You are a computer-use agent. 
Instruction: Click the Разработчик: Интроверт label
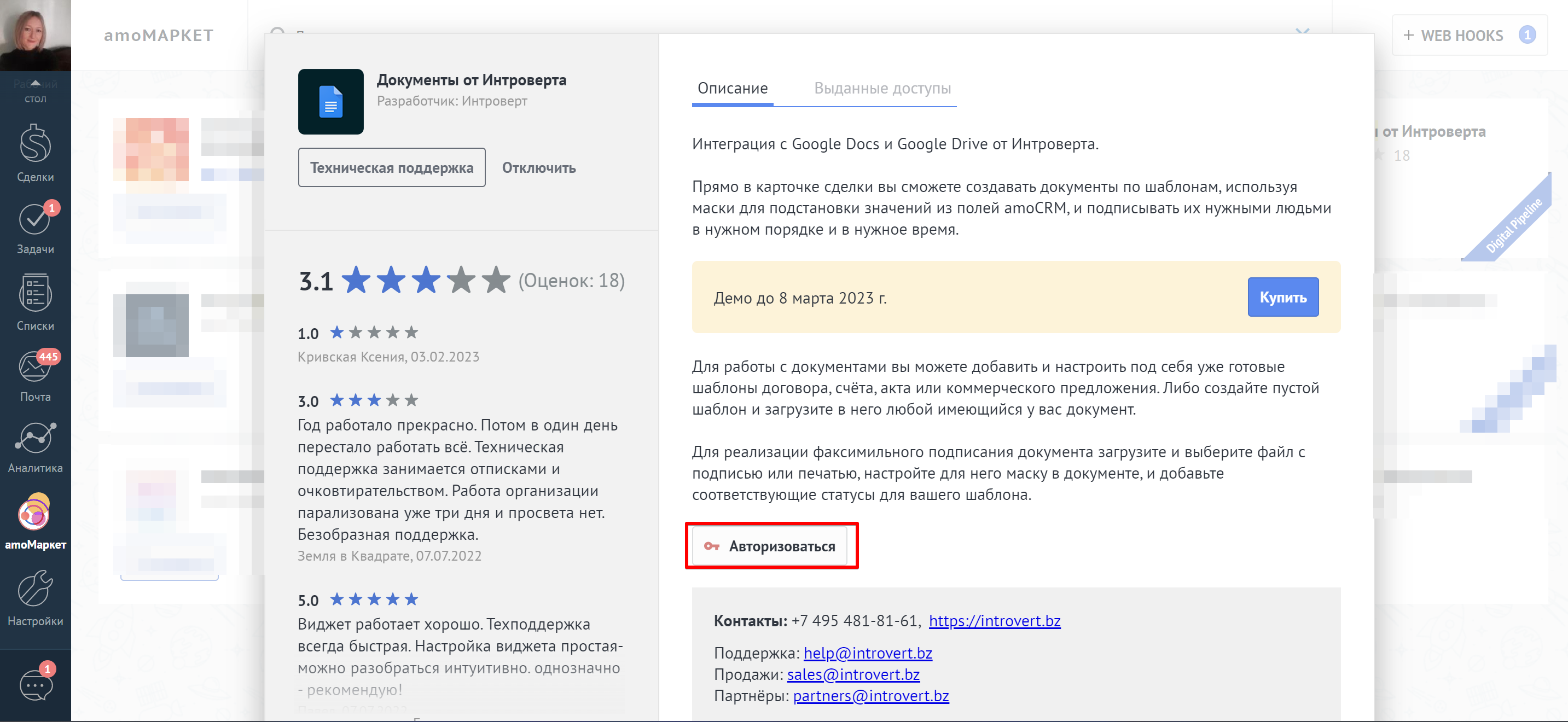pyautogui.click(x=452, y=101)
